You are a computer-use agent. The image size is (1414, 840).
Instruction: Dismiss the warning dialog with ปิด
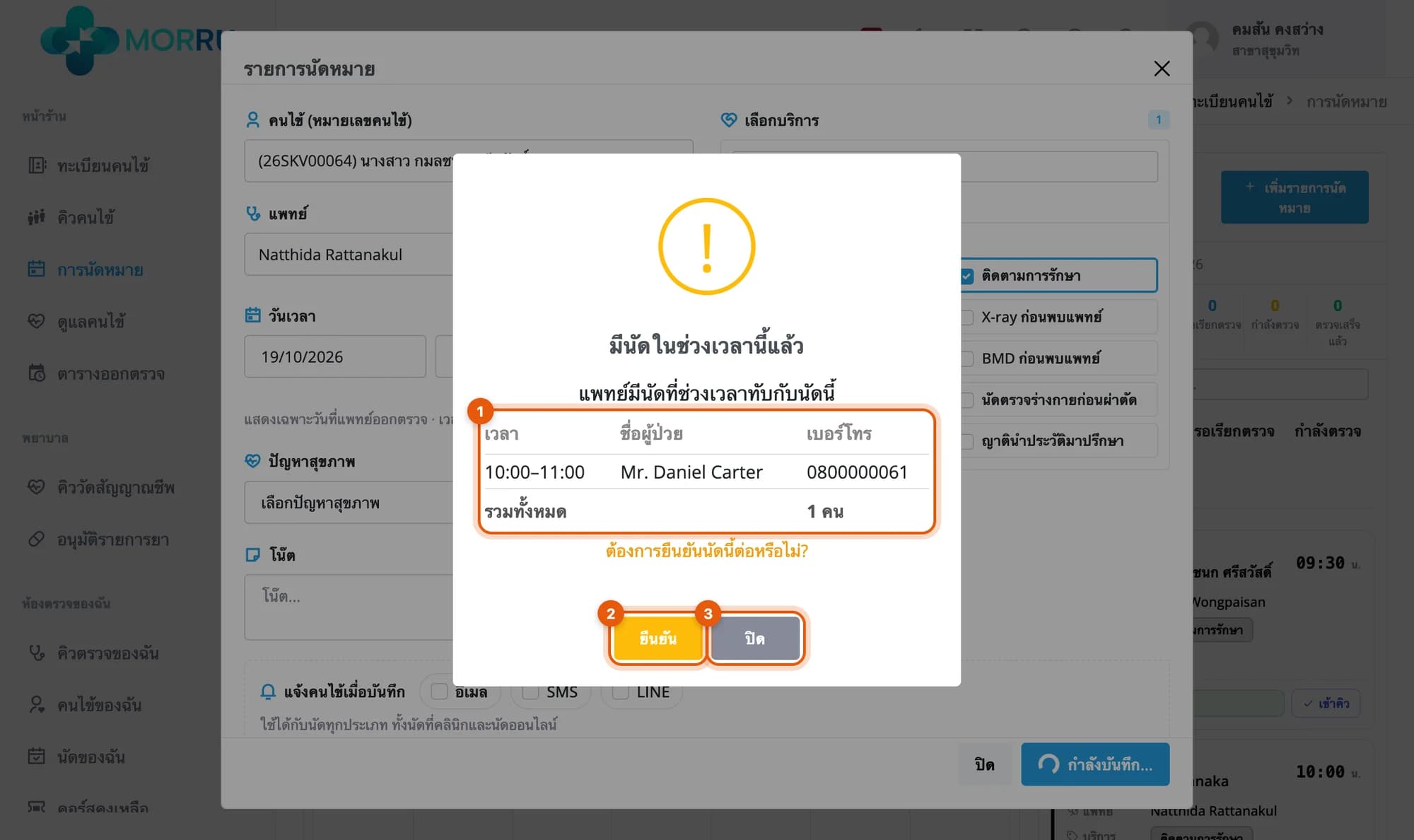(x=755, y=638)
